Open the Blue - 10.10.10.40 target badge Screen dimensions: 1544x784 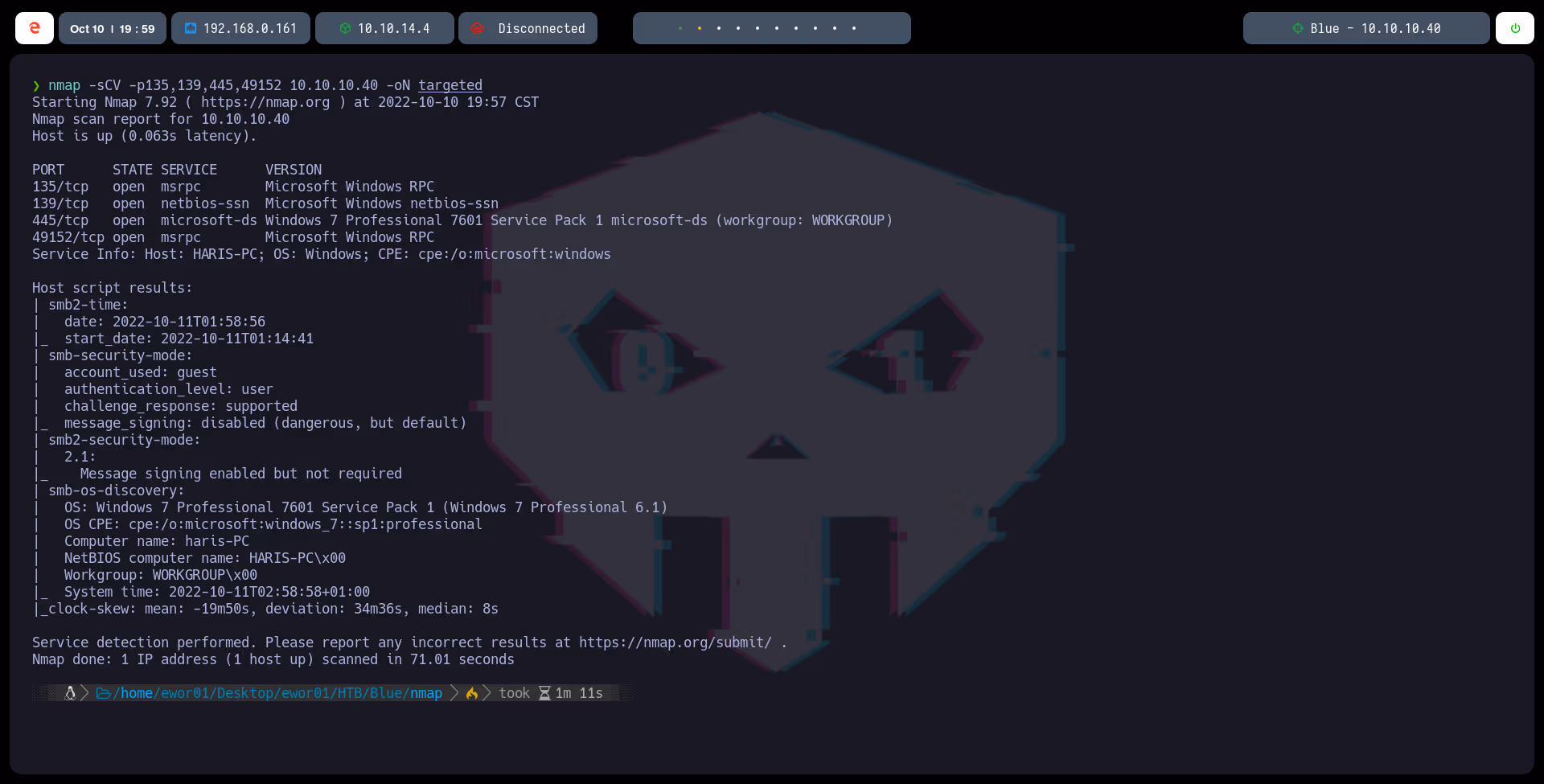point(1365,28)
